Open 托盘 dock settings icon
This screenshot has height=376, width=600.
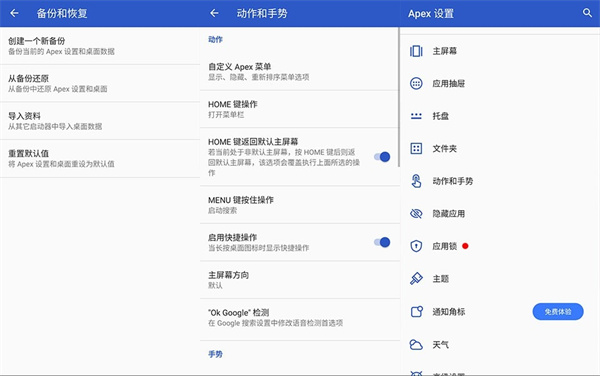pyautogui.click(x=416, y=116)
